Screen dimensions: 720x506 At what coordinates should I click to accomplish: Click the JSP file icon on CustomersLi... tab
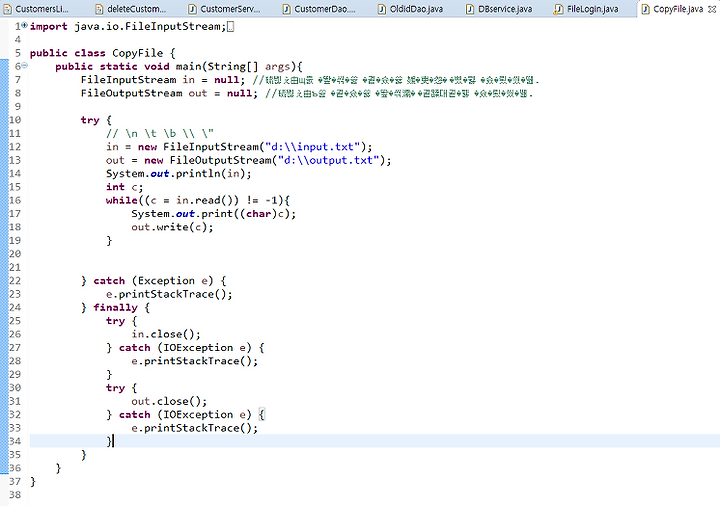pos(7,9)
